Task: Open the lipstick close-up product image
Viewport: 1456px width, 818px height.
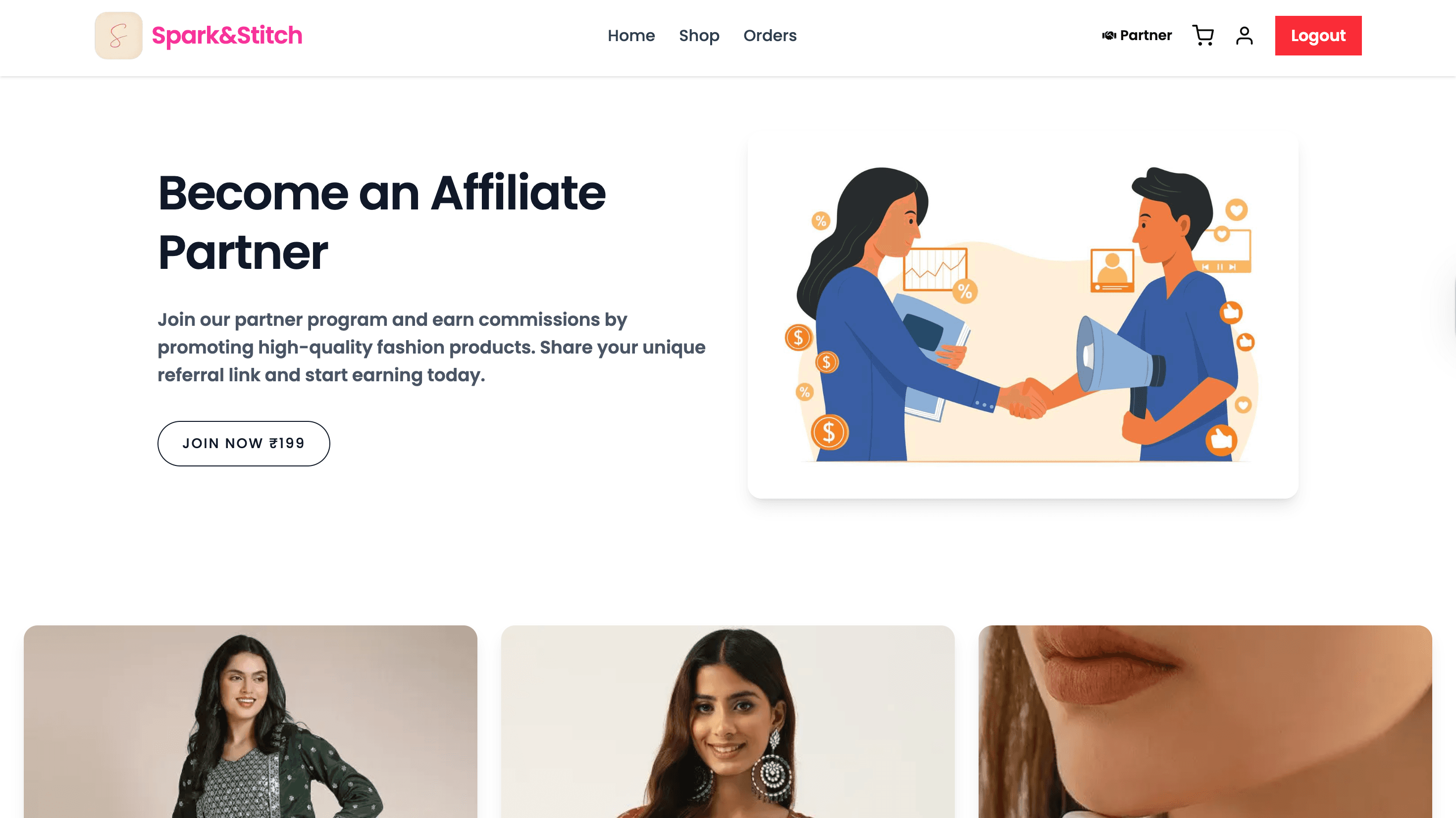Action: tap(1205, 721)
